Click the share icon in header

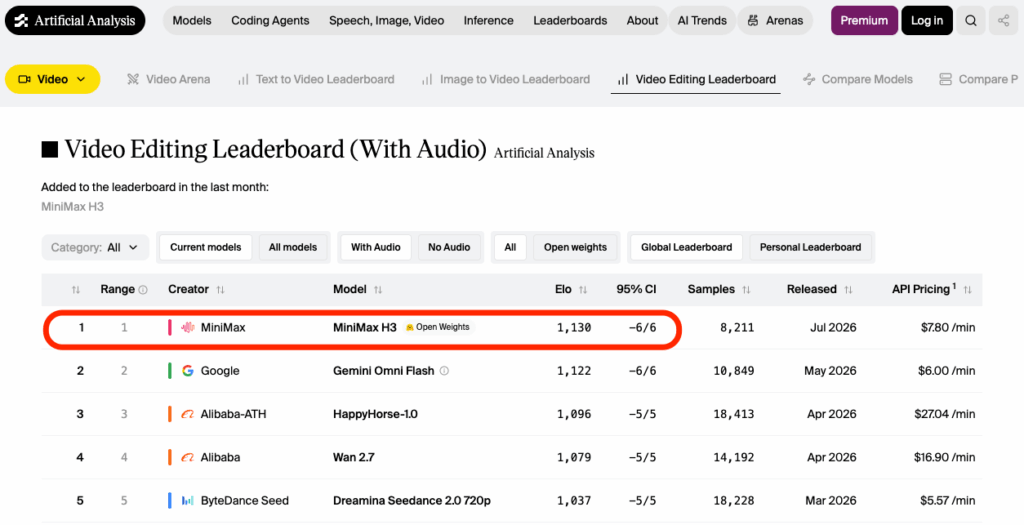pyautogui.click(x=1003, y=20)
